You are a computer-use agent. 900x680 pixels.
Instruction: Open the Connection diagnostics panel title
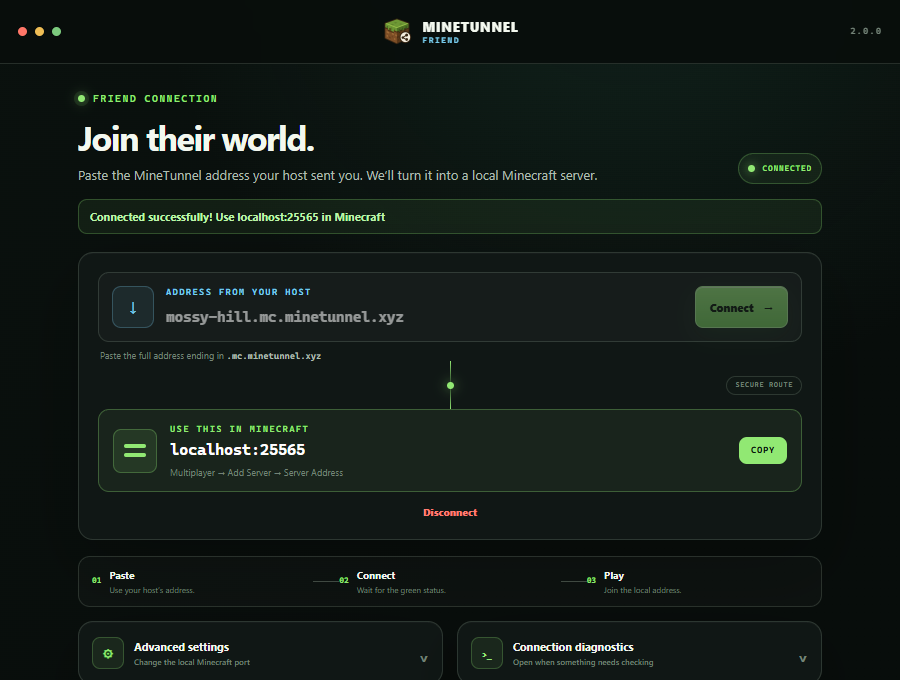point(573,647)
